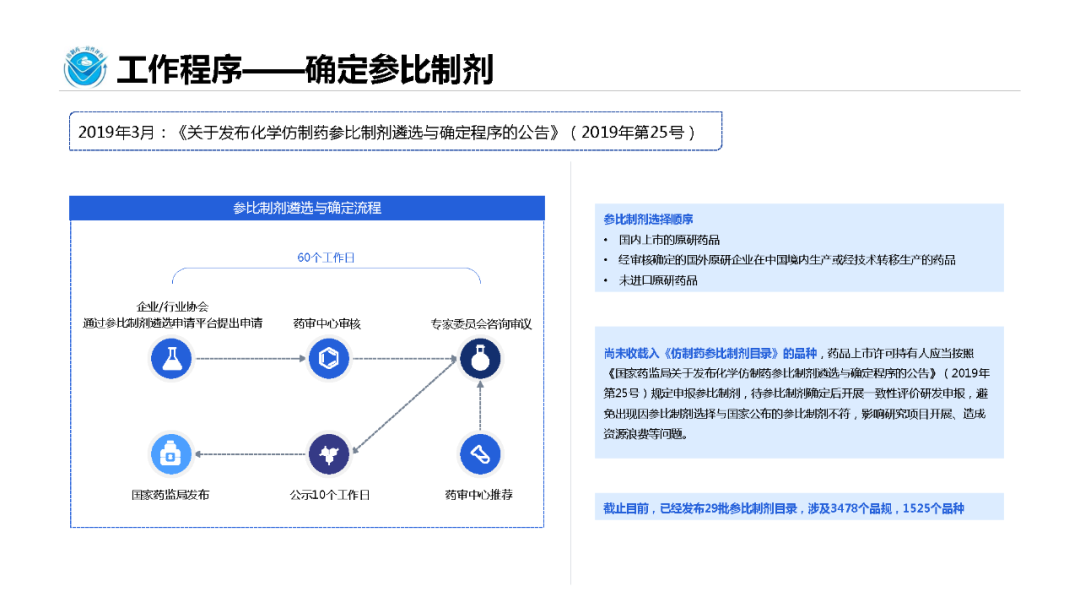1080x608 pixels.
Task: Select the summary line 截止目前，已经发布29批参比制剂目录
Action: click(784, 508)
